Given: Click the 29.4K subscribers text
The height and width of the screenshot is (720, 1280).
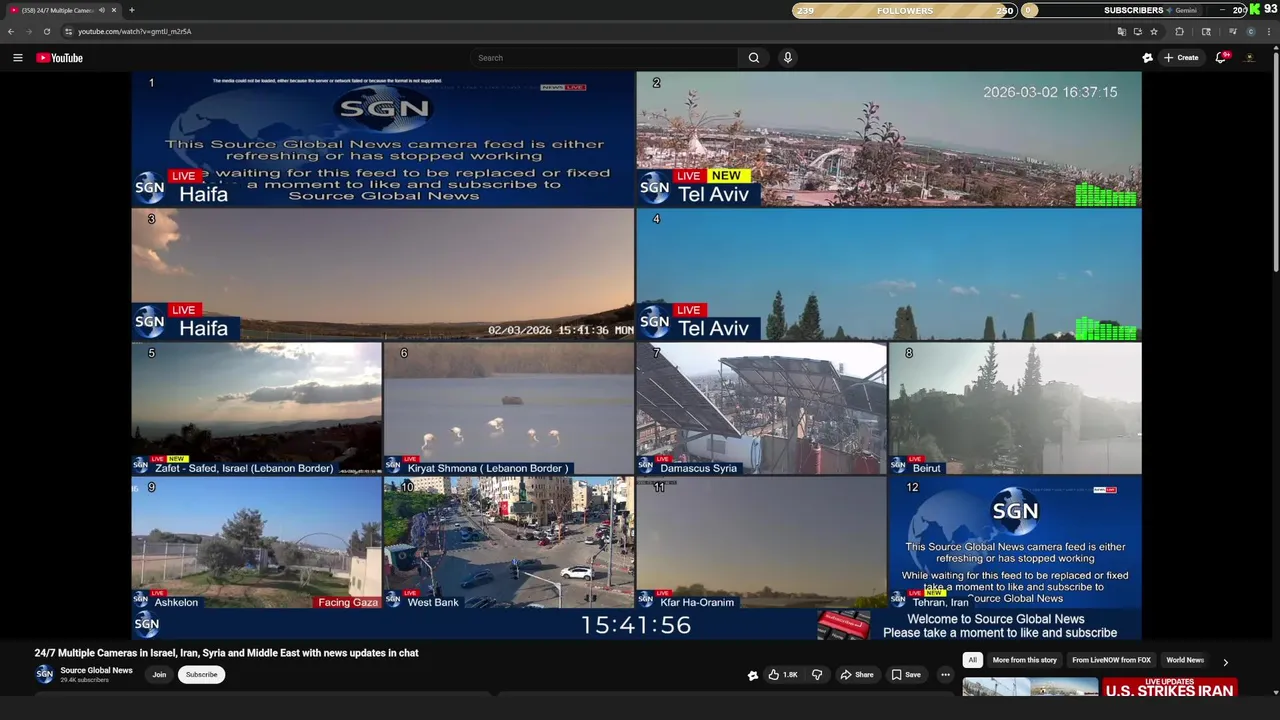Looking at the screenshot, I should click(x=84, y=680).
